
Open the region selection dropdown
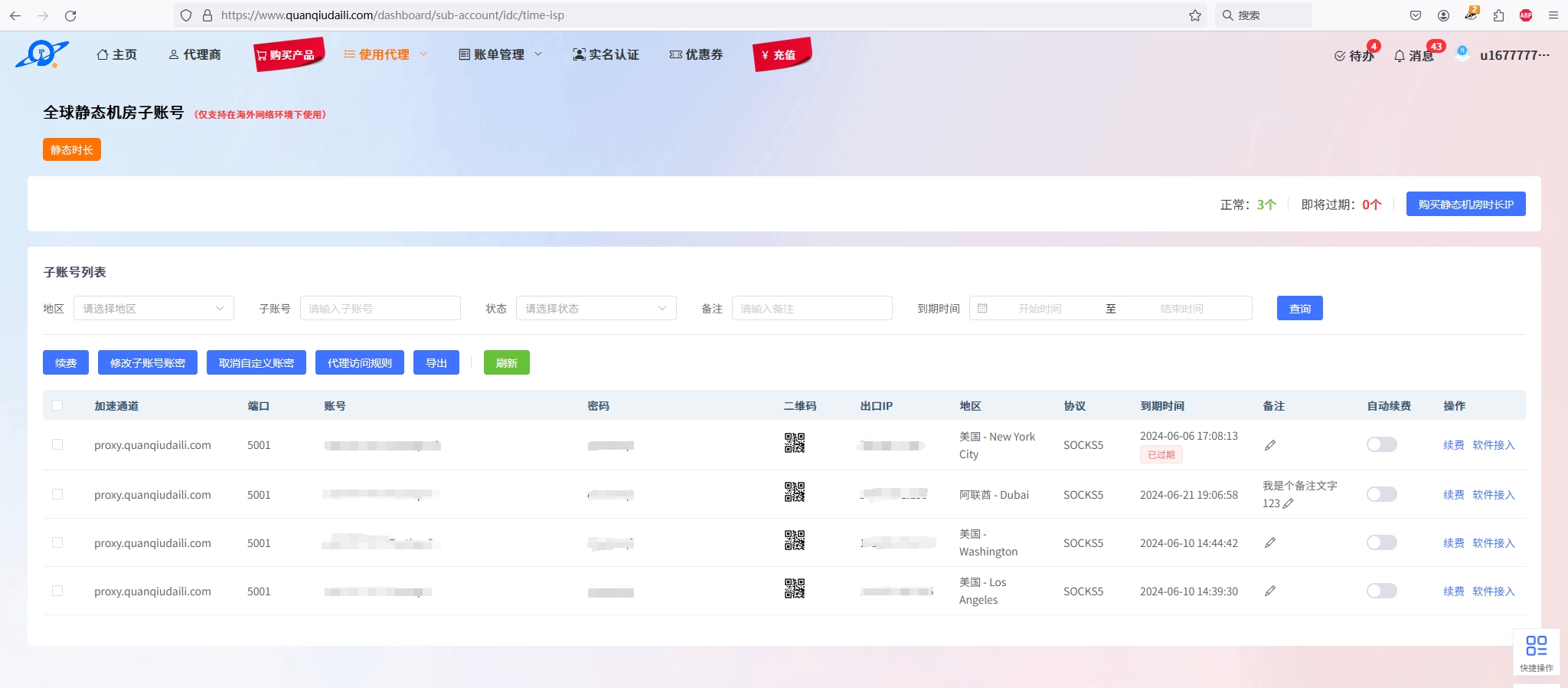pos(153,308)
